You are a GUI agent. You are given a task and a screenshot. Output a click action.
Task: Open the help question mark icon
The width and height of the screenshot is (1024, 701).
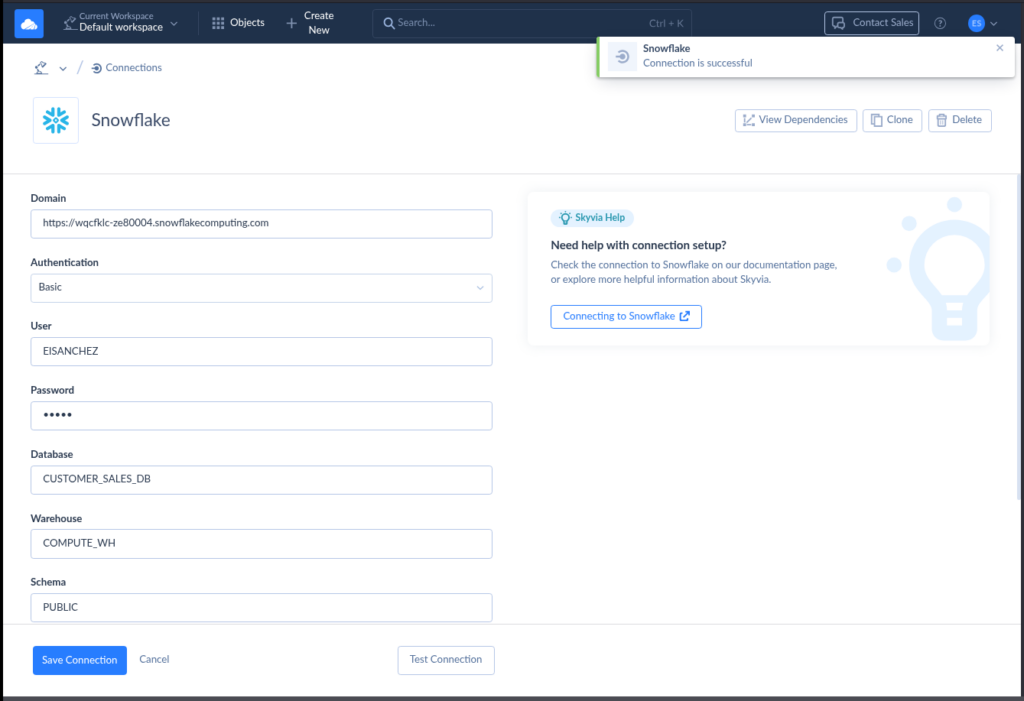pos(940,24)
